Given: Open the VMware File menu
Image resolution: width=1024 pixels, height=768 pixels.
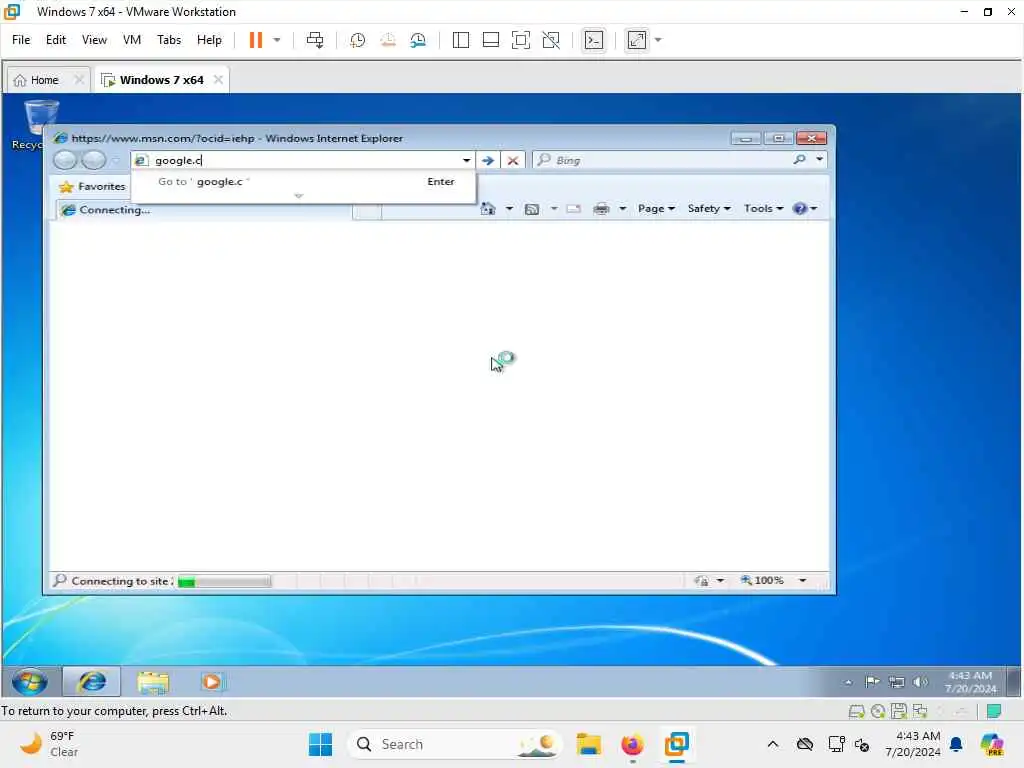Looking at the screenshot, I should pyautogui.click(x=21, y=40).
